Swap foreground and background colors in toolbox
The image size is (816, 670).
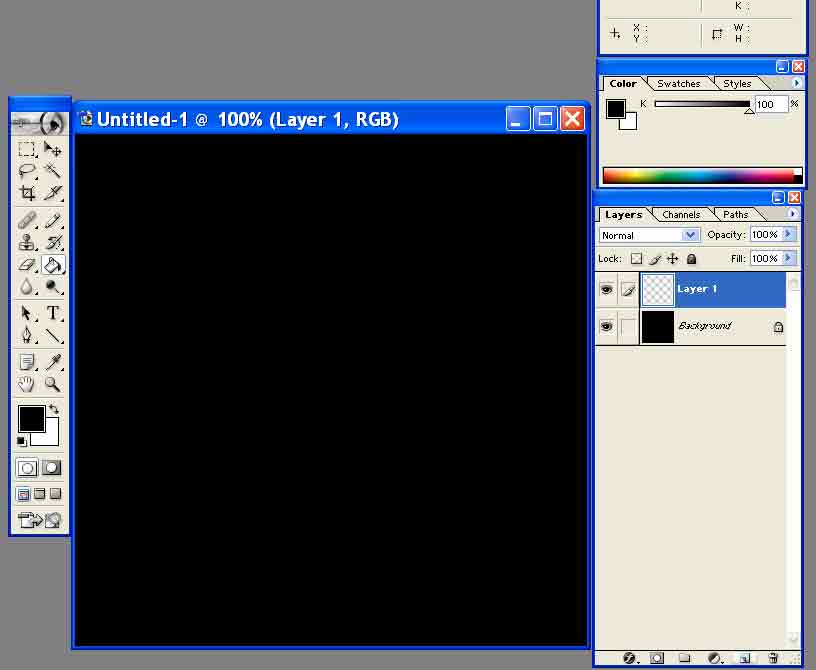[53, 409]
